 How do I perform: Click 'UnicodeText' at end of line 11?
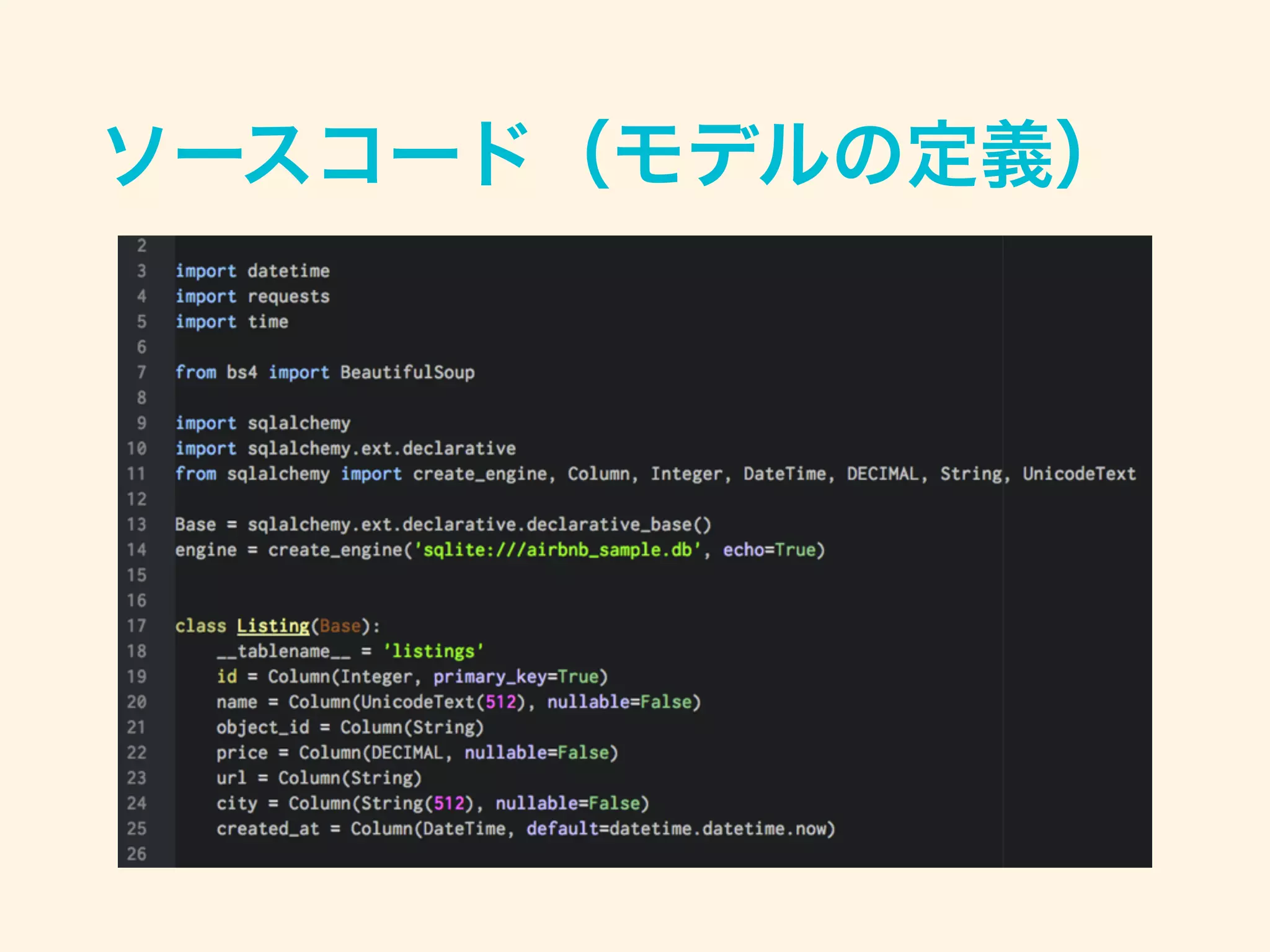click(1079, 474)
